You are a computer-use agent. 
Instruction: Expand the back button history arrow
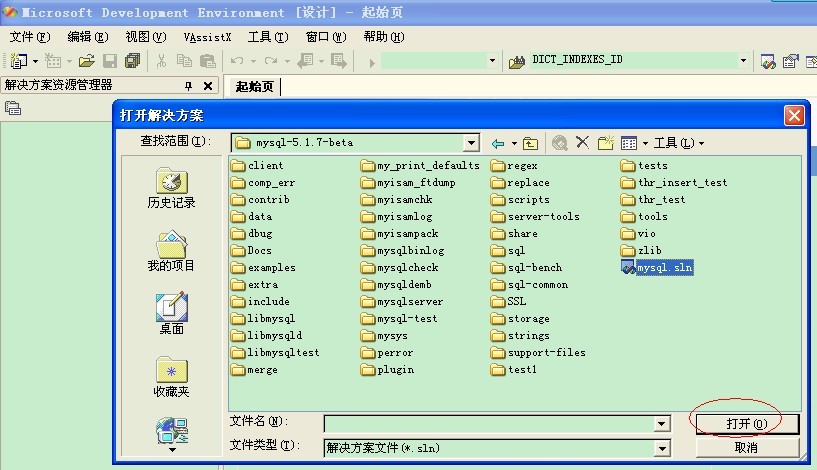[x=514, y=143]
